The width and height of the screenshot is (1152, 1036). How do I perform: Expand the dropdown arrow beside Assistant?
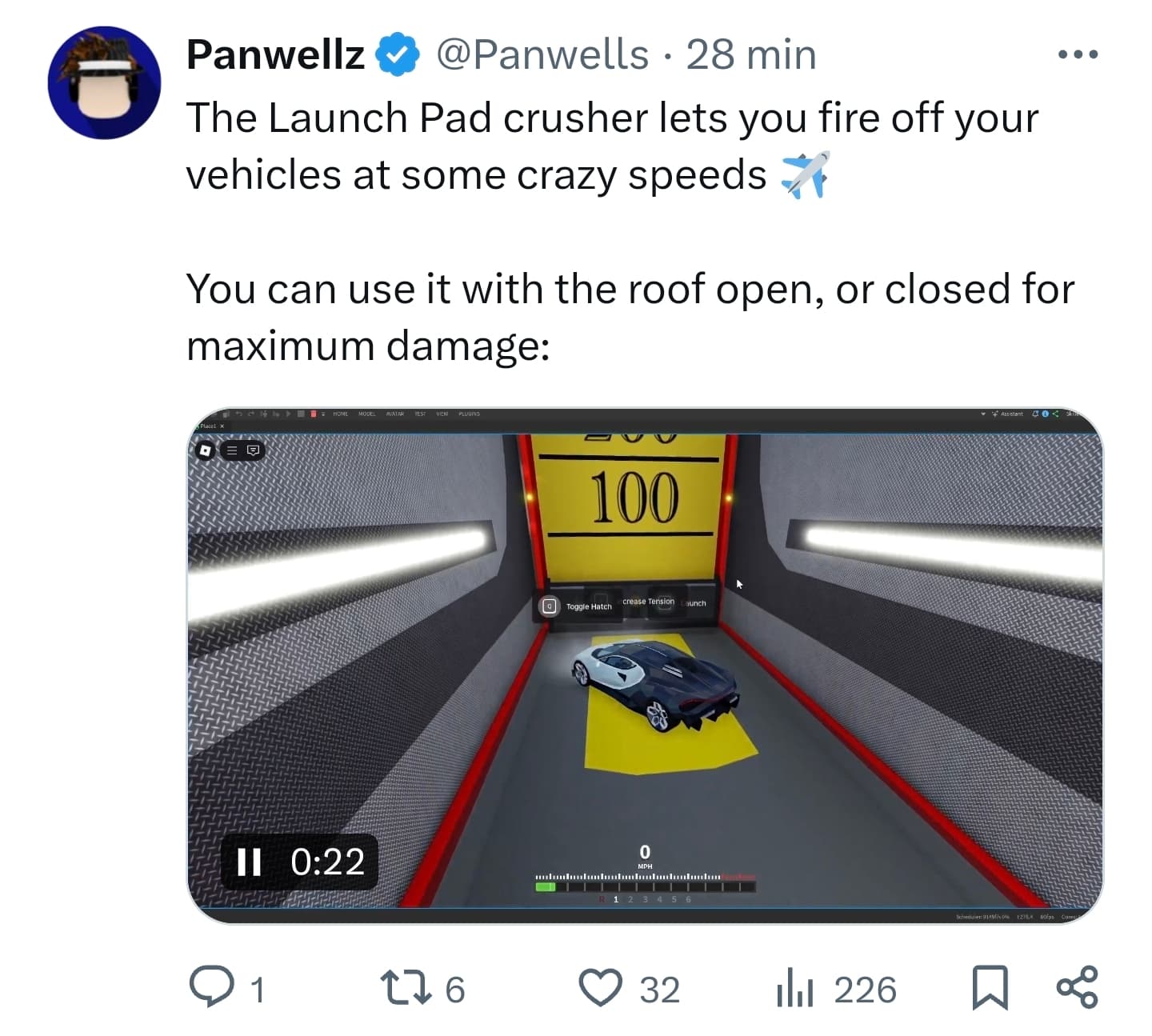[x=983, y=414]
